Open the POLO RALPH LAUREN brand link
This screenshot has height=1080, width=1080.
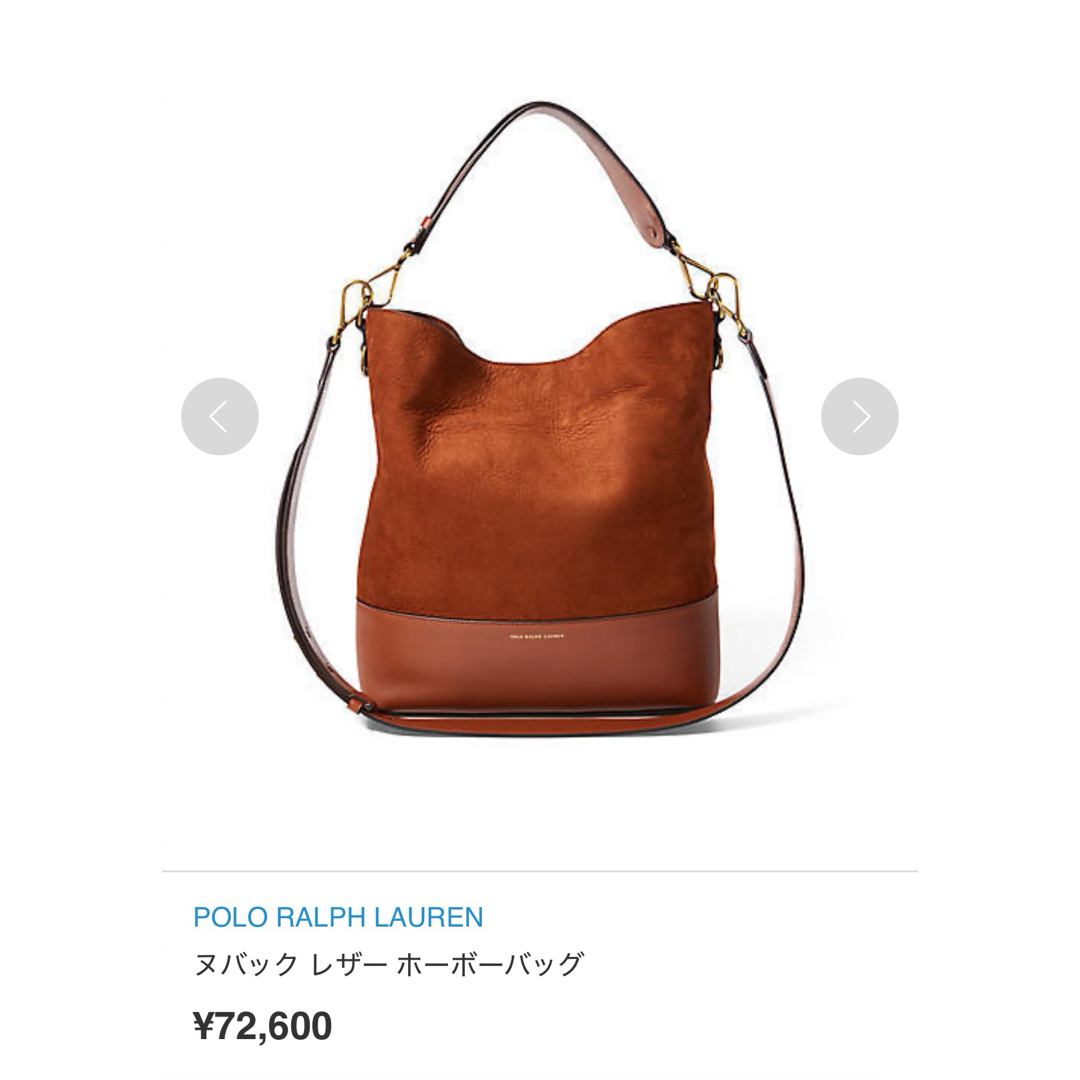click(338, 917)
